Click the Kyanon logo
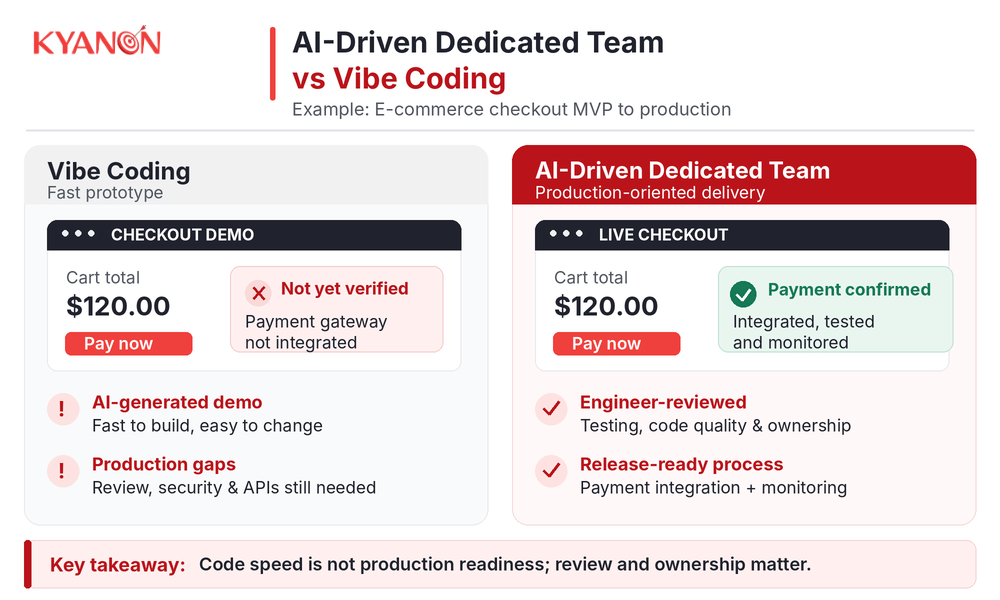The height and width of the screenshot is (600, 1000). (97, 41)
